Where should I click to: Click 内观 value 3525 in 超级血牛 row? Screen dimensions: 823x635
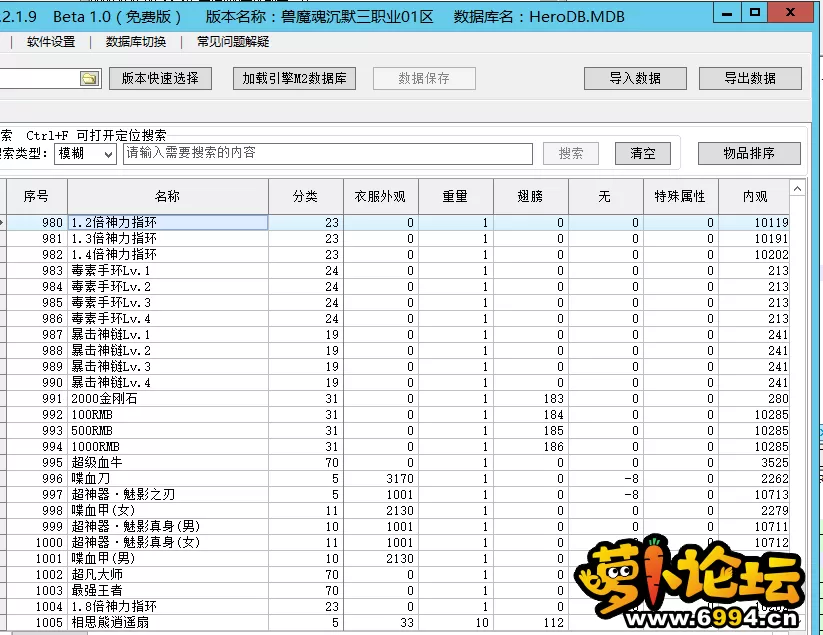[x=754, y=462]
